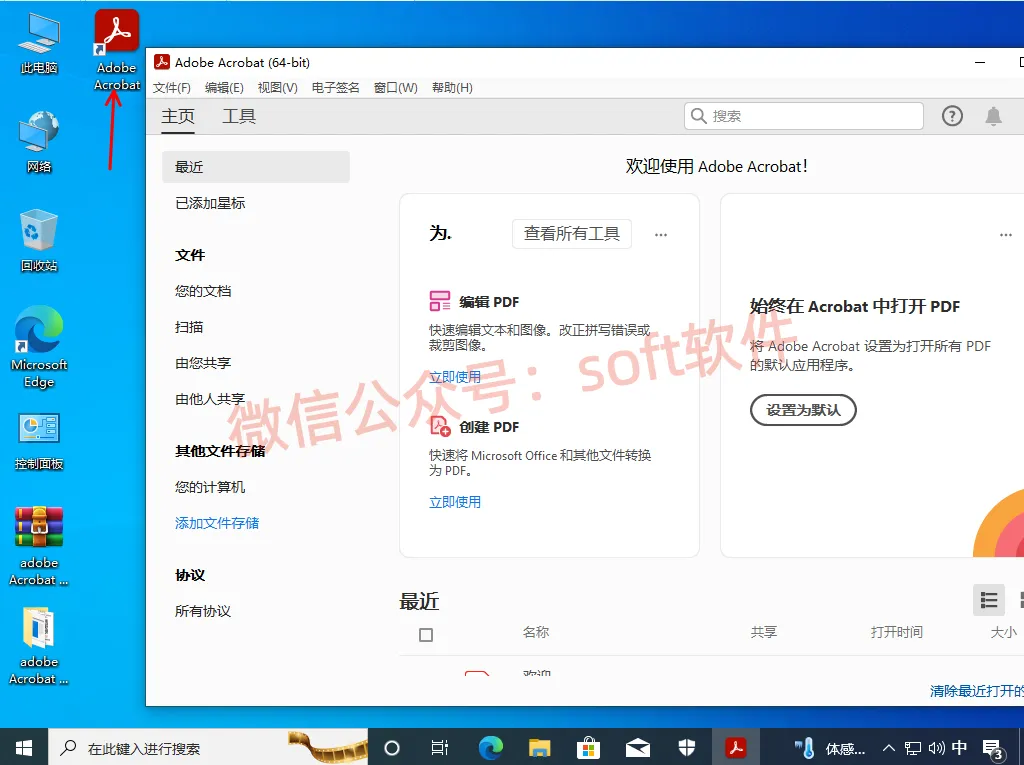Image resolution: width=1024 pixels, height=765 pixels.
Task: Open the 电子签名 menu
Action: tap(335, 88)
